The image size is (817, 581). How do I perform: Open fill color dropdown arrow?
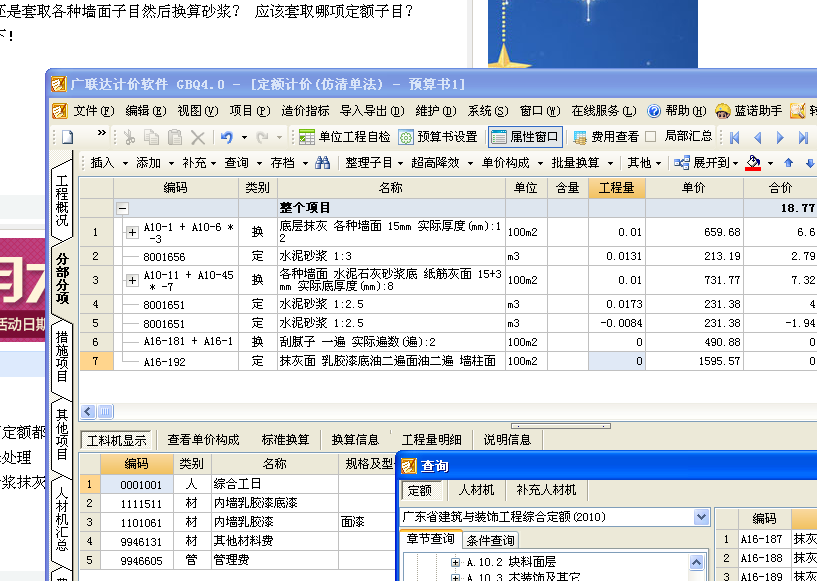(770, 164)
